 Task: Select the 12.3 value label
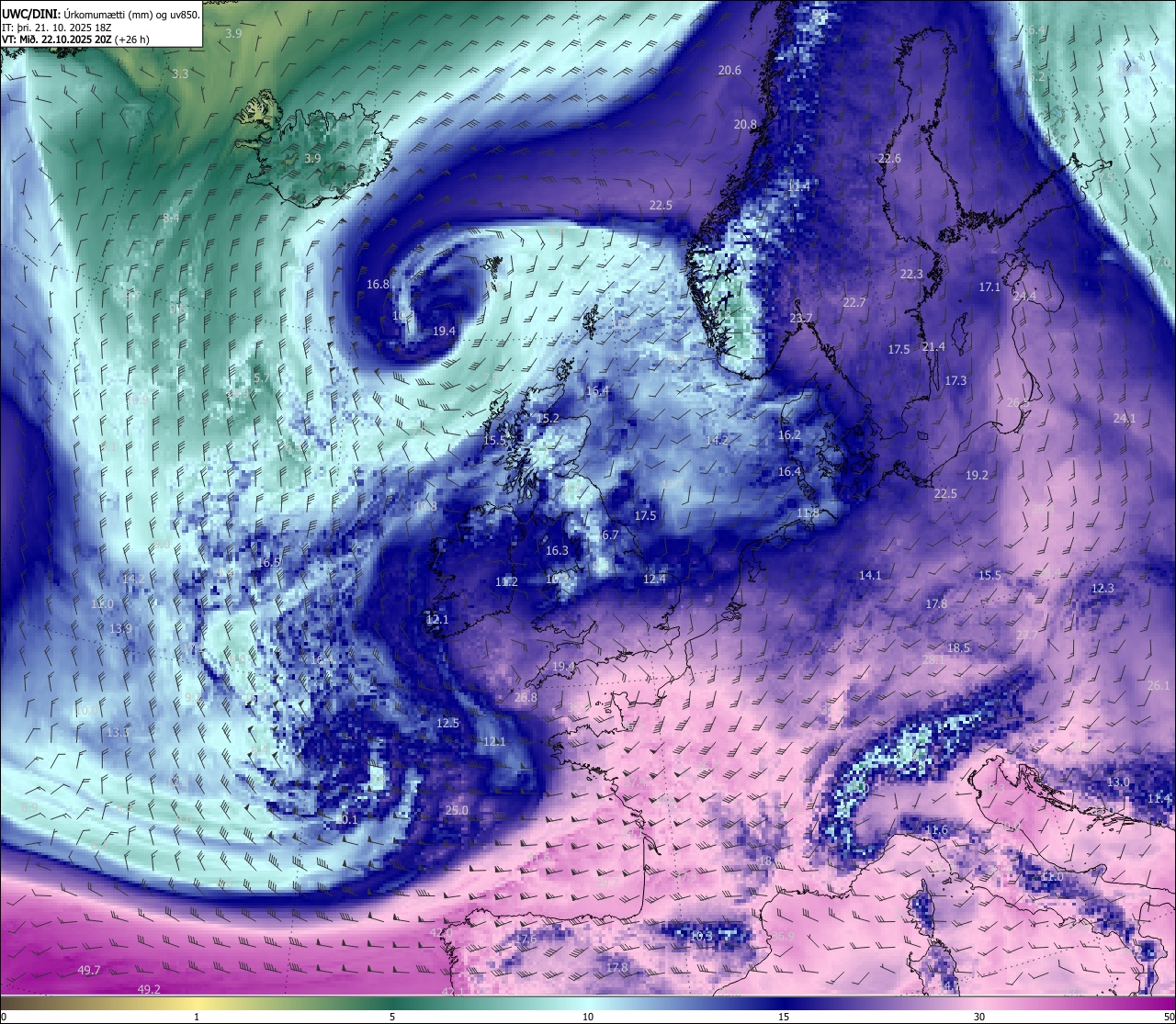click(1102, 589)
